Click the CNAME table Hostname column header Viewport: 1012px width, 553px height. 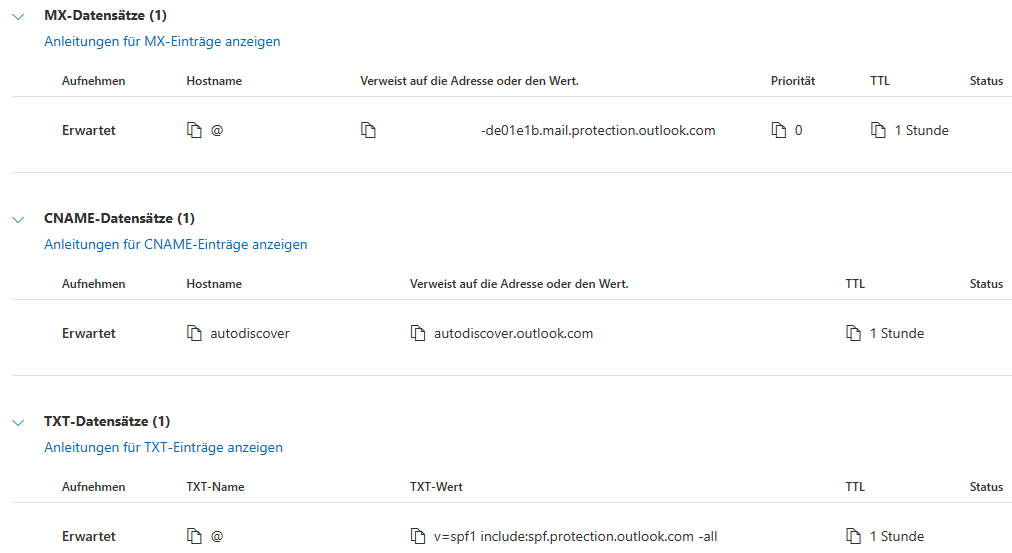214,284
